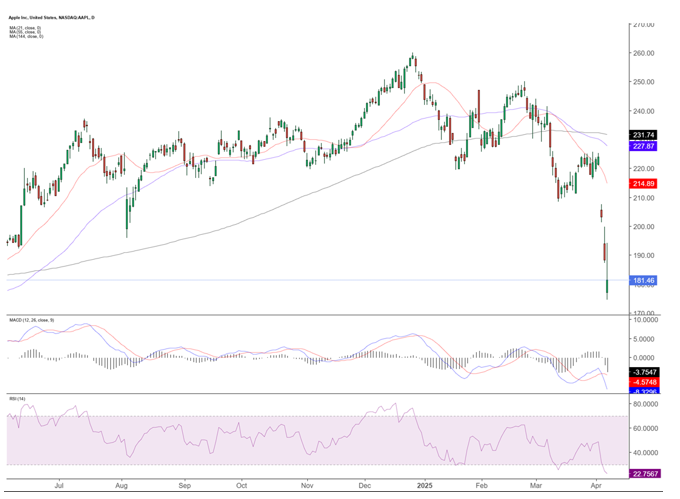Click the 60.0000 level on RSI axis
Image resolution: width=680 pixels, height=499 pixels.
click(643, 428)
